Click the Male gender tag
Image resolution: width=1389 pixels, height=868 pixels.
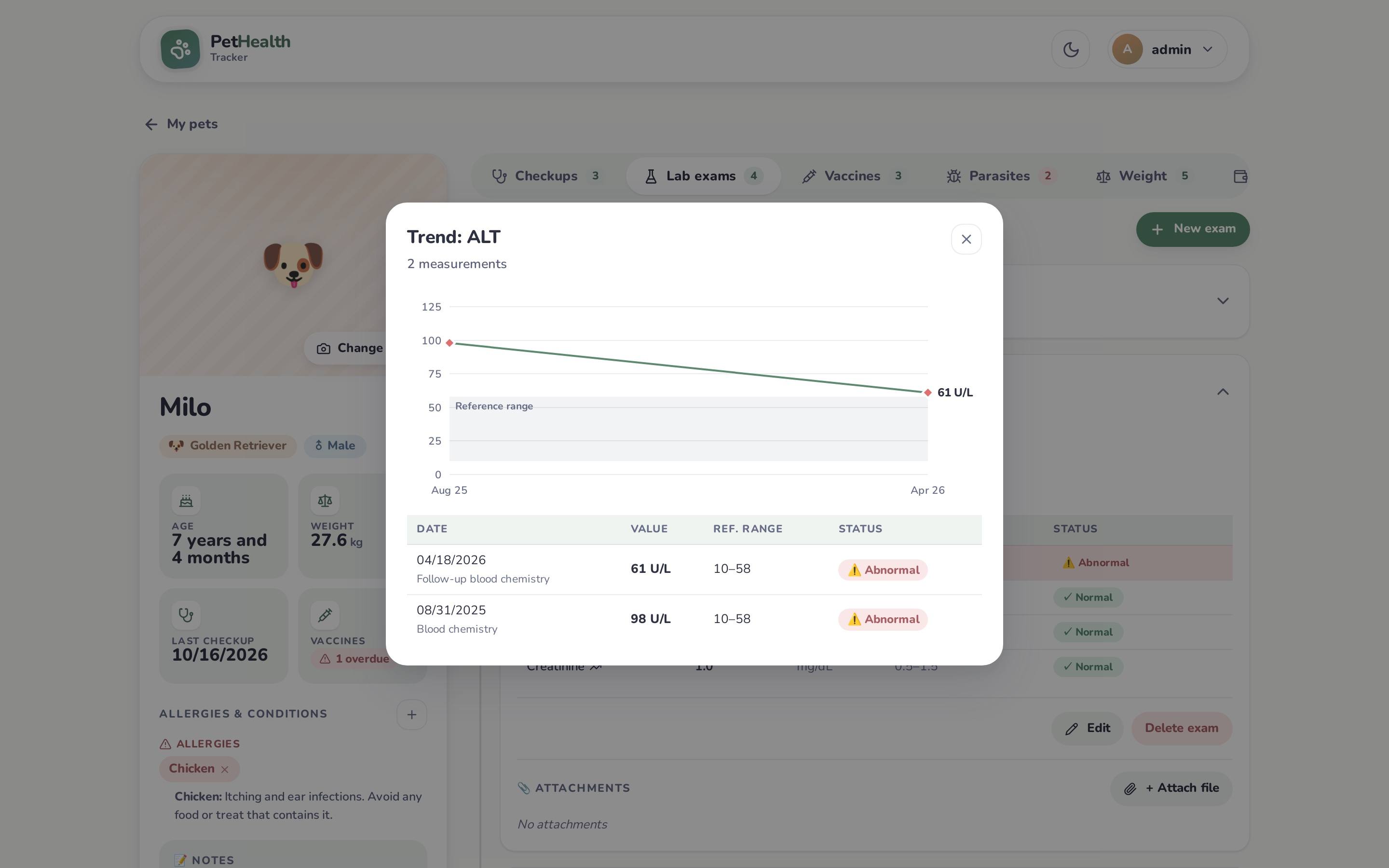(x=335, y=446)
